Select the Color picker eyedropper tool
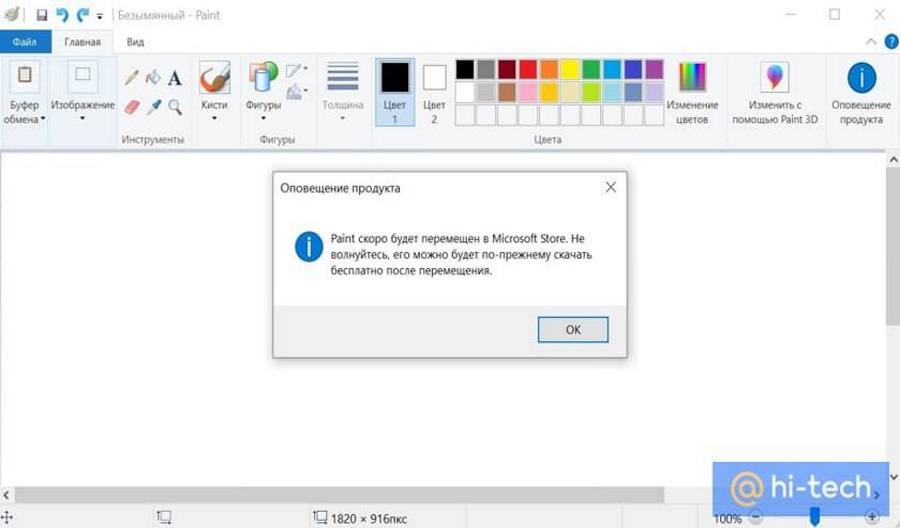This screenshot has width=900, height=528. (153, 107)
